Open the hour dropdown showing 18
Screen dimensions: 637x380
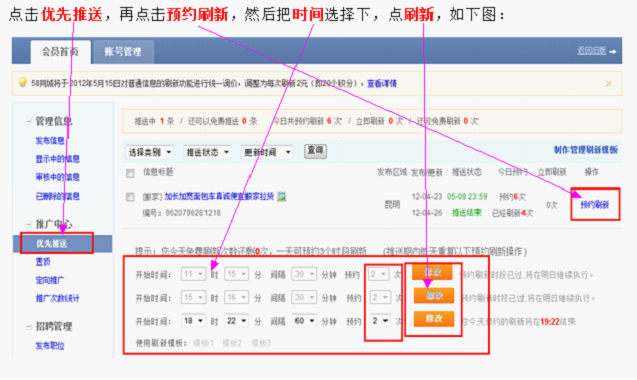click(x=193, y=321)
